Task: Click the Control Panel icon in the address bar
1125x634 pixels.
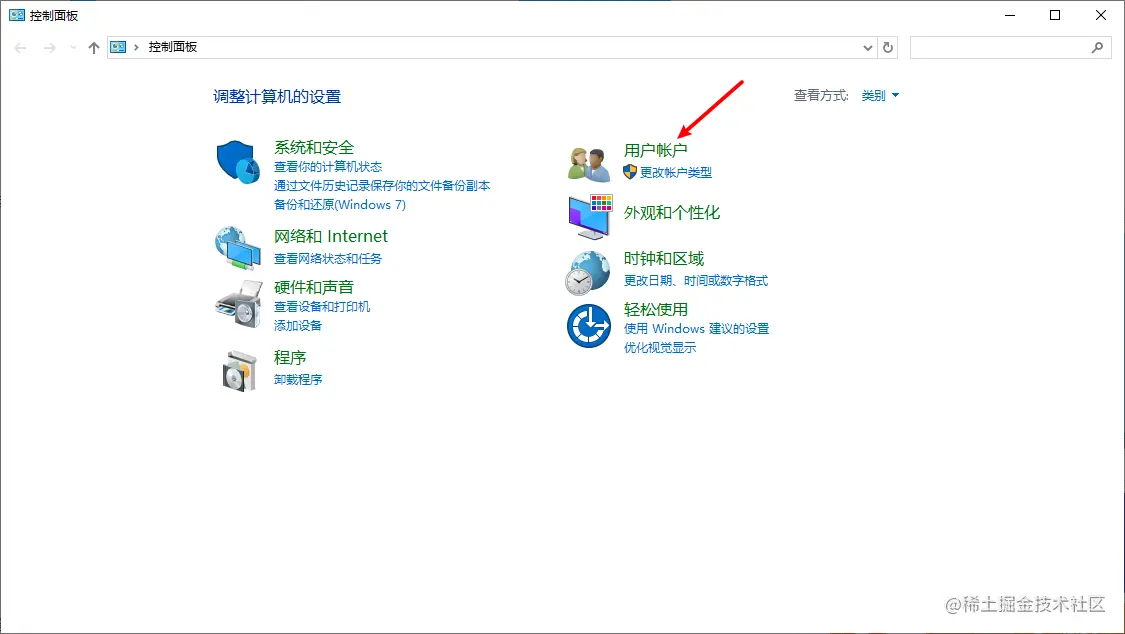Action: click(118, 47)
